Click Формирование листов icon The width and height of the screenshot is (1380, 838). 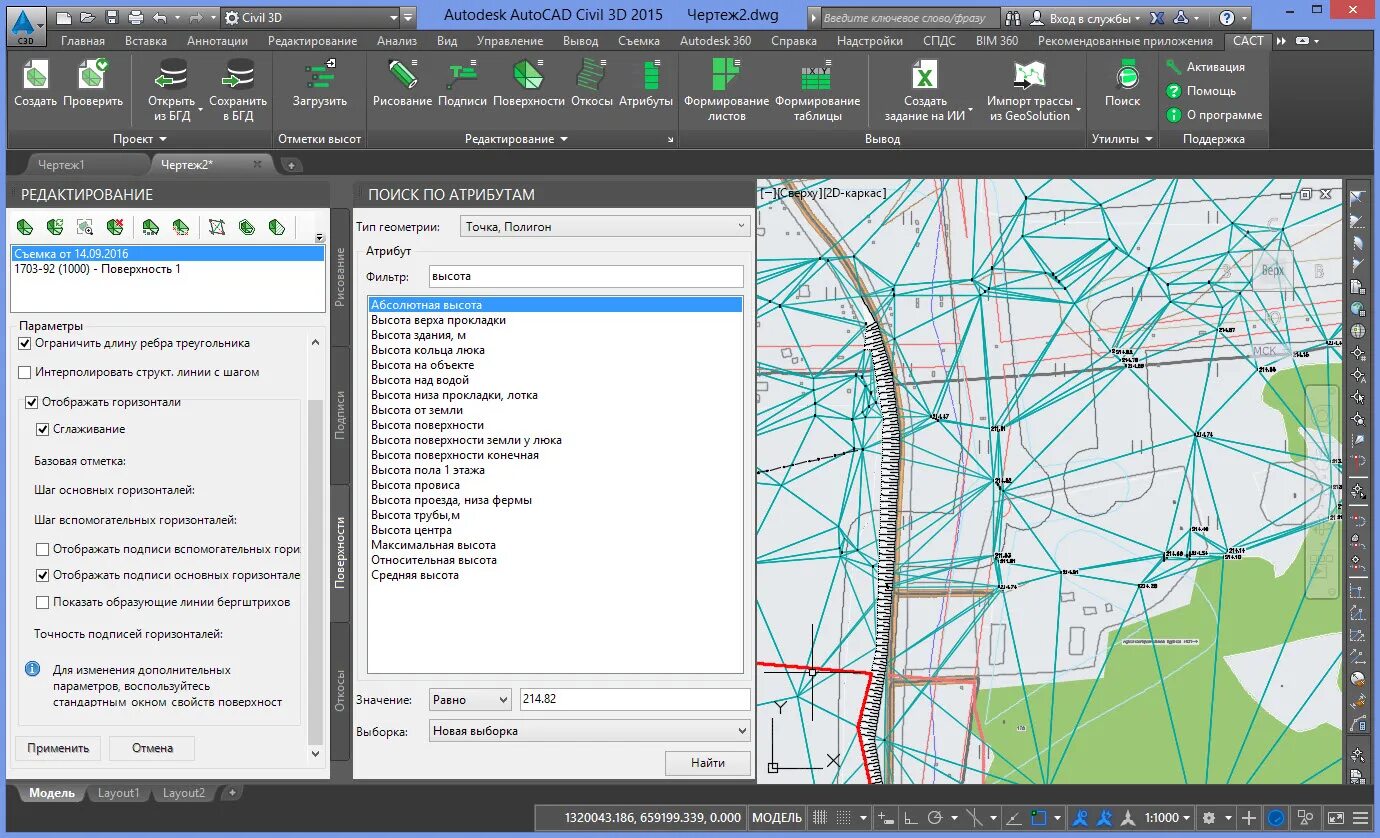point(726,76)
